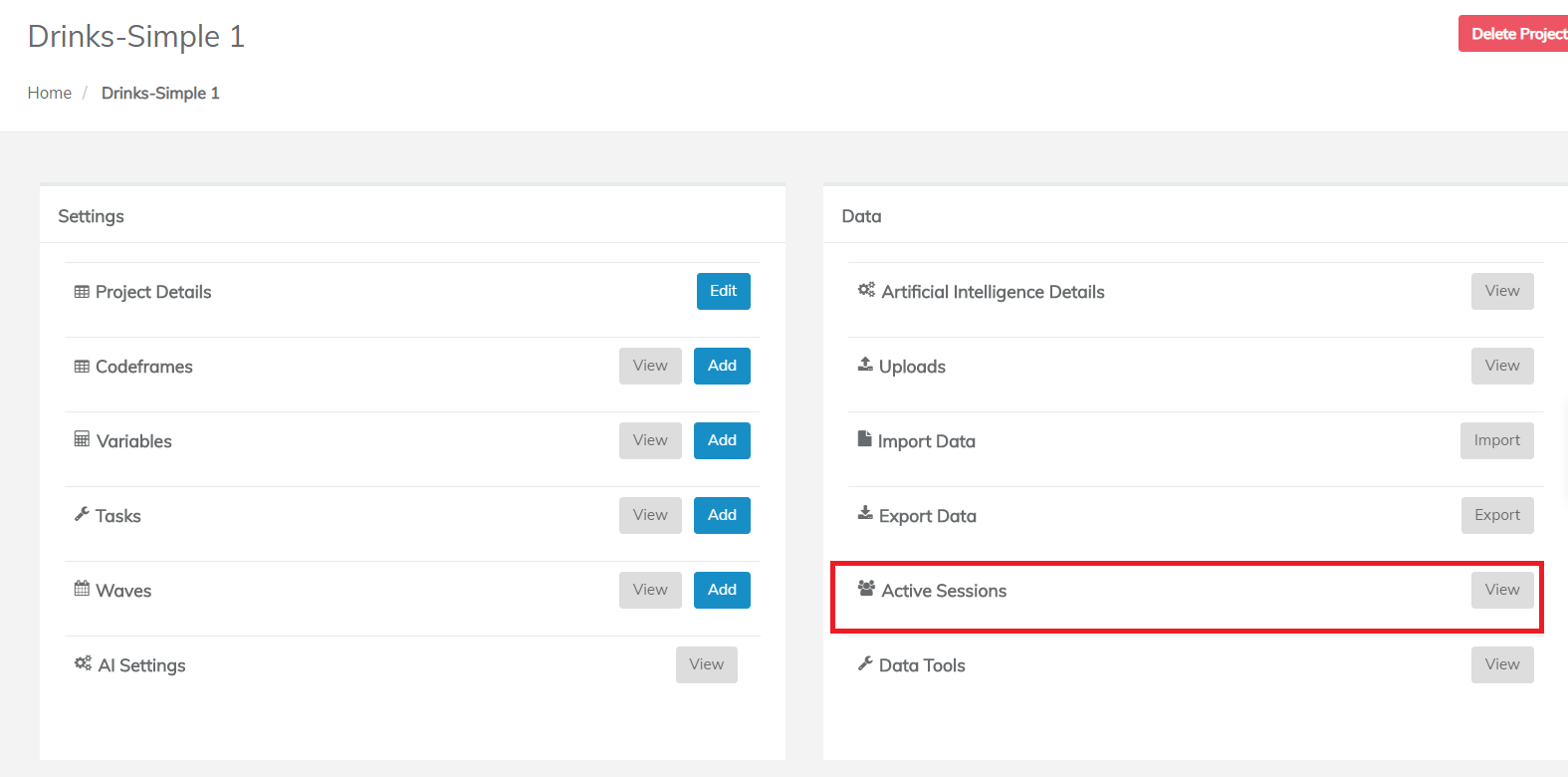This screenshot has height=777, width=1568.
Task: Click the Uploads upload icon
Action: coord(865,365)
